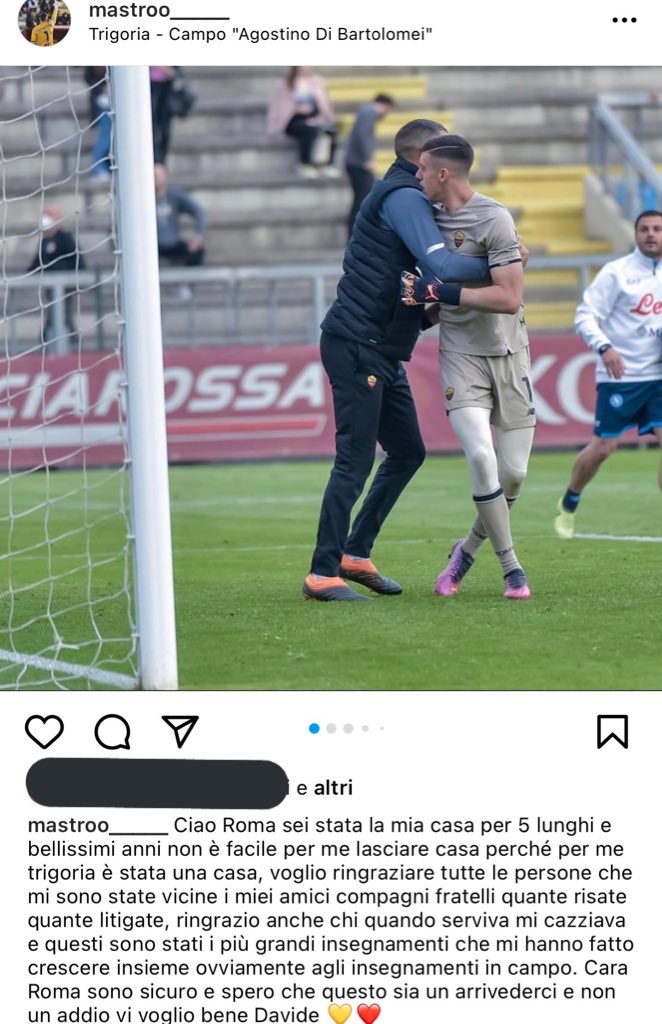Tap the redacted liker name
The image size is (662, 1024).
157,784
